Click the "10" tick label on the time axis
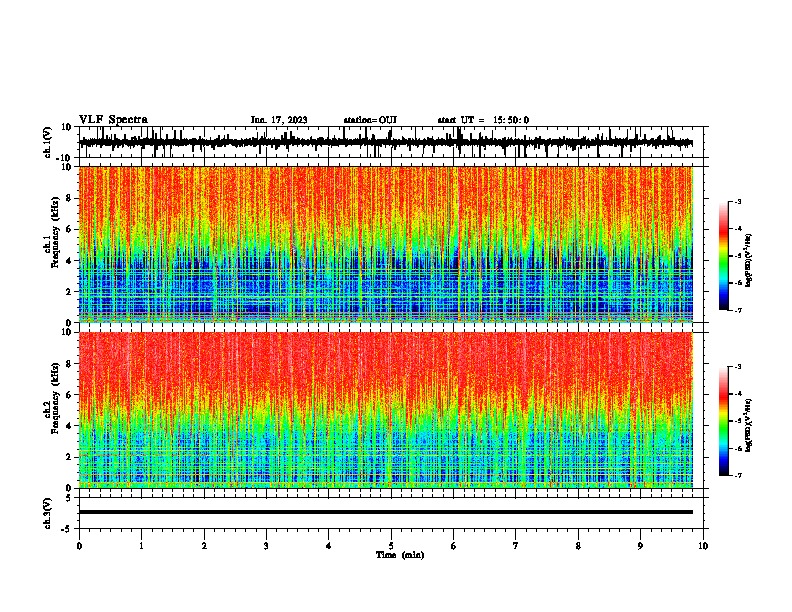The width and height of the screenshot is (792, 612). click(703, 546)
